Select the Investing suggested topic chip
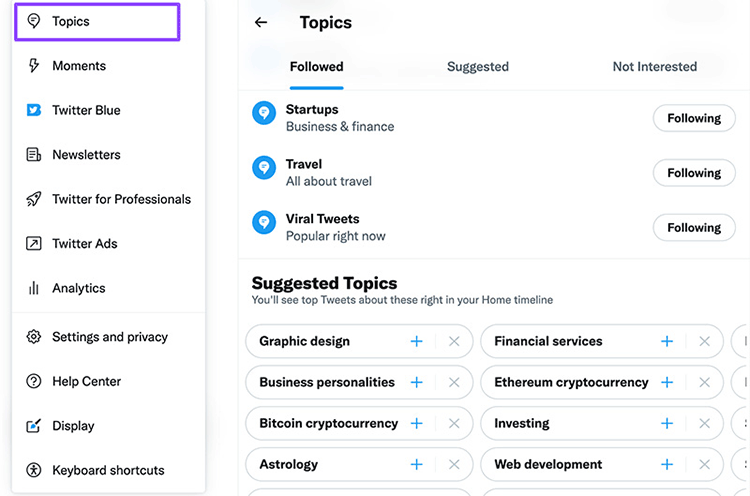 [x=522, y=423]
